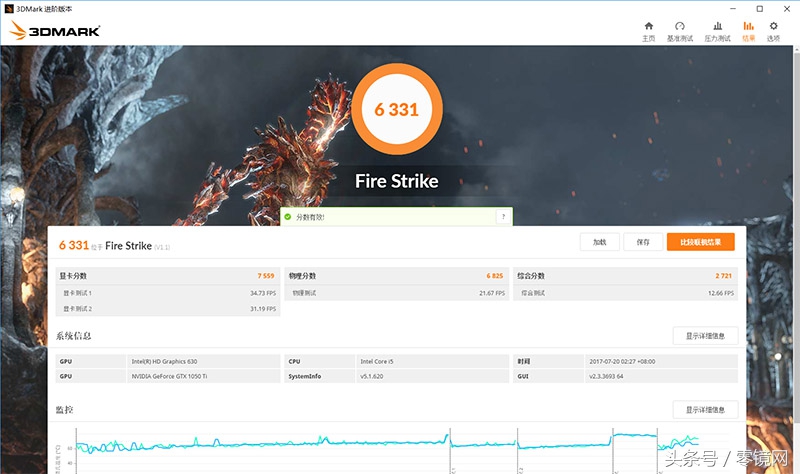The height and width of the screenshot is (474, 800).
Task: Click the 监控 section heading
Action: point(65,410)
